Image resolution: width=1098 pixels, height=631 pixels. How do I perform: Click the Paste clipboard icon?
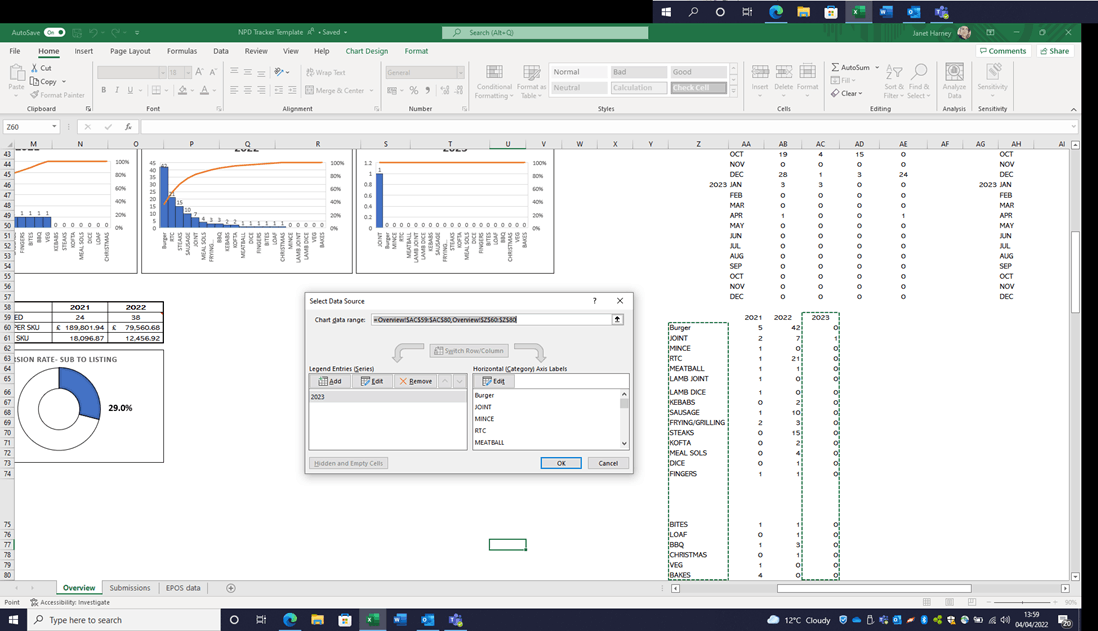click(16, 73)
